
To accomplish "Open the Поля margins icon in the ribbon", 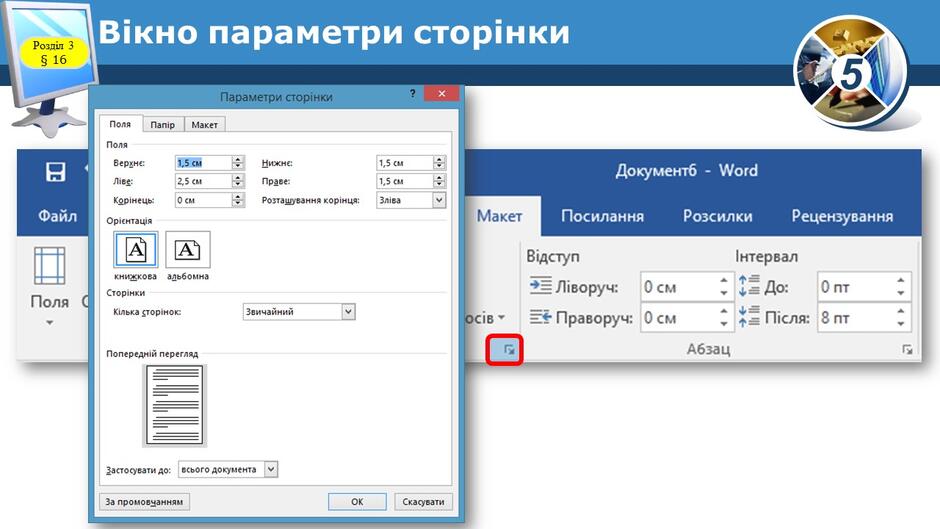I will click(50, 266).
